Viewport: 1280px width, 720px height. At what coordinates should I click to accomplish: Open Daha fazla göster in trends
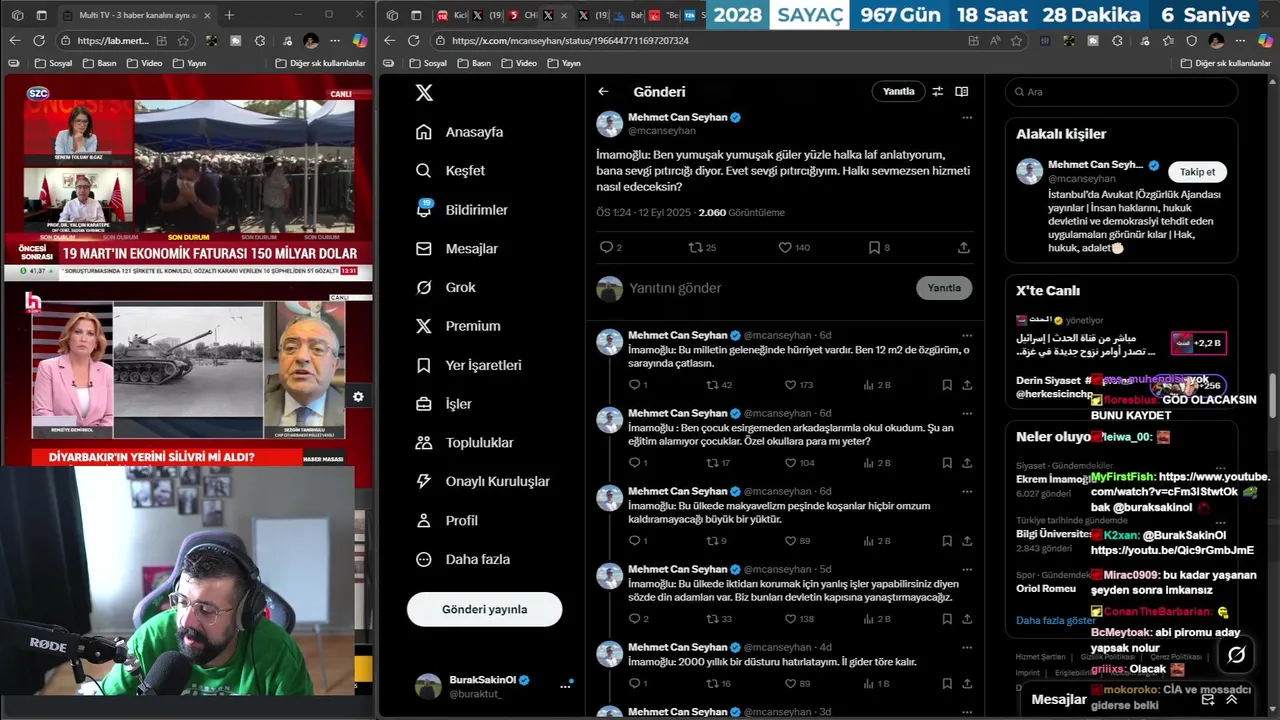pos(1055,620)
